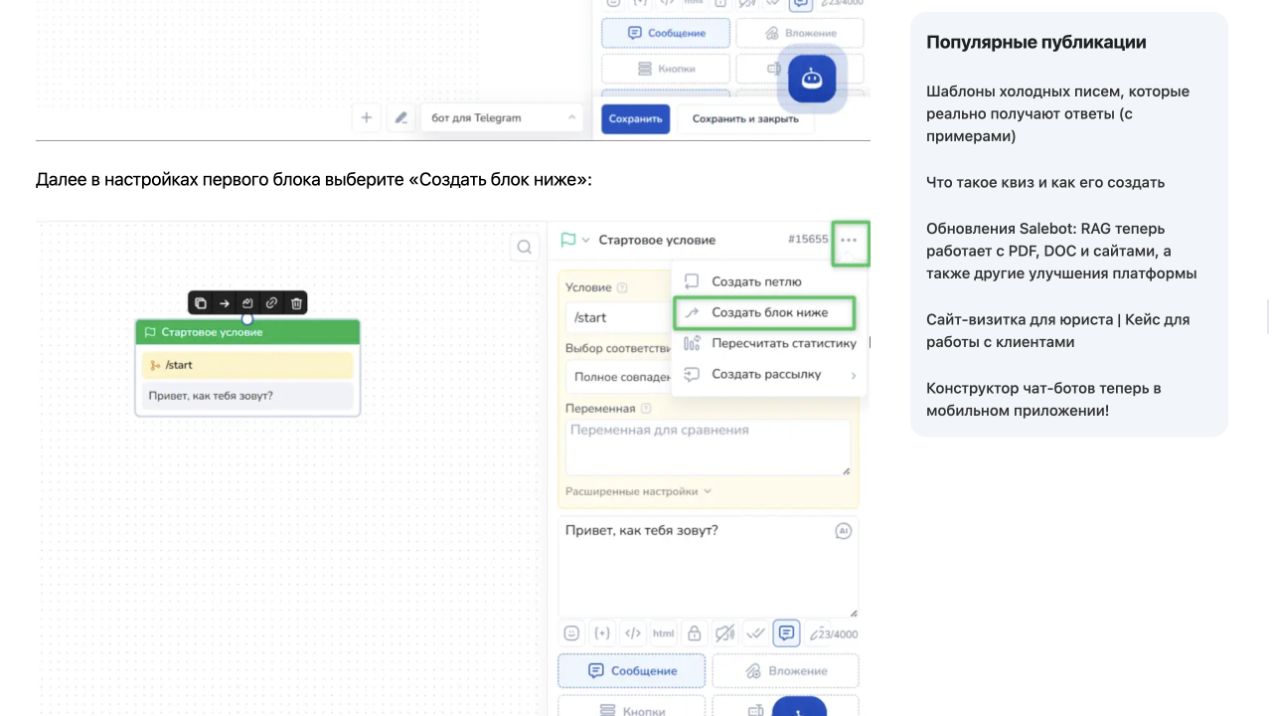Click the highlighted message bubble icon near 23/4000

pyautogui.click(x=787, y=633)
